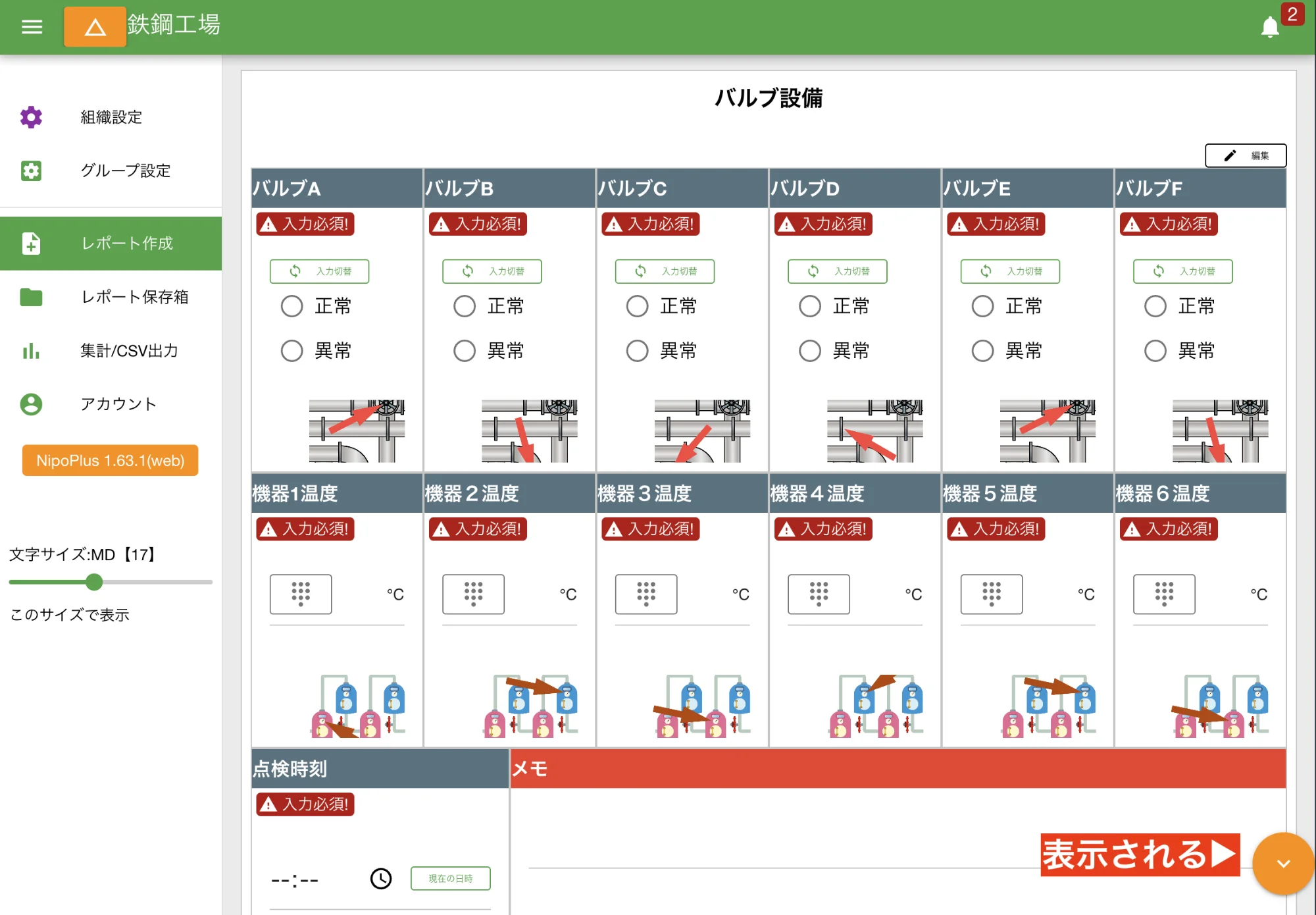Viewport: 1316px width, 915px height.
Task: Switch input type with バルブE 入力切替
Action: click(1010, 271)
